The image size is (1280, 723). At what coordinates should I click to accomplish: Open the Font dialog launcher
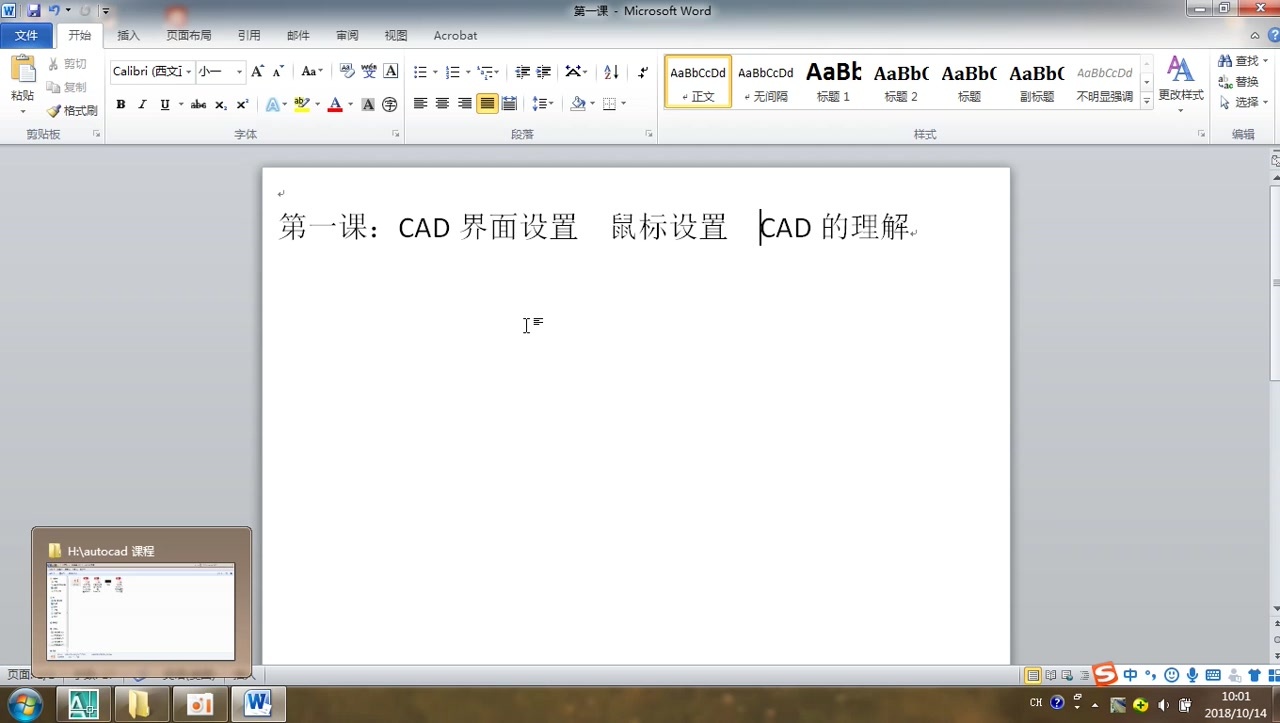point(396,133)
